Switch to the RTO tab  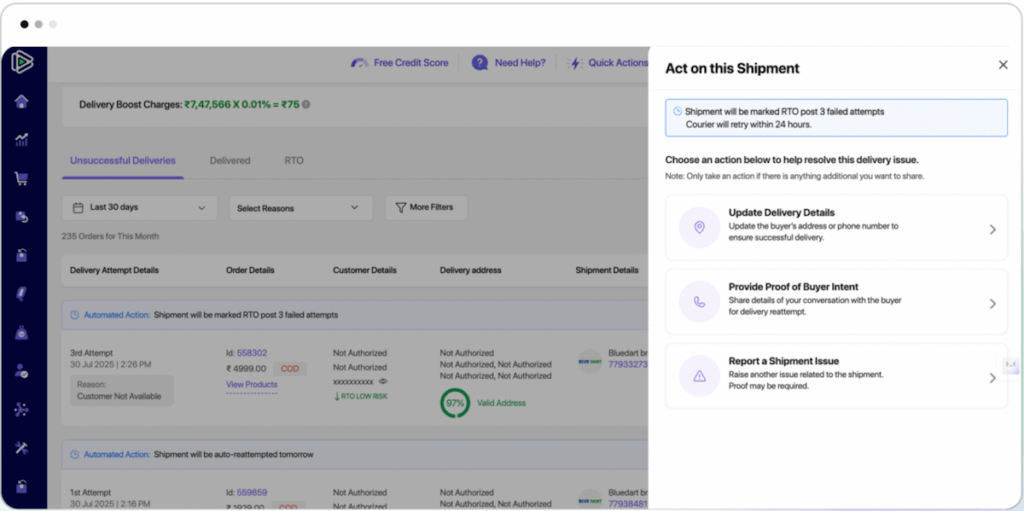point(293,160)
